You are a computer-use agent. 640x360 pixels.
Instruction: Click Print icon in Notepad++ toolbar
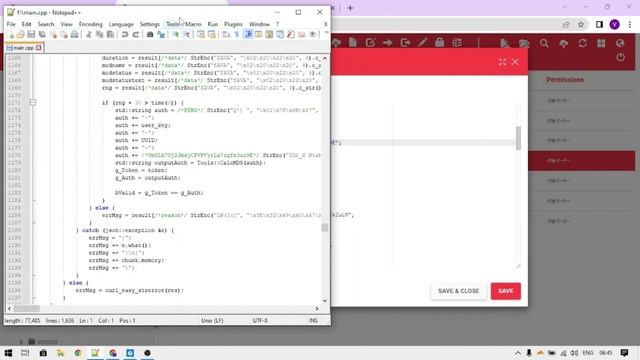tap(74, 35)
